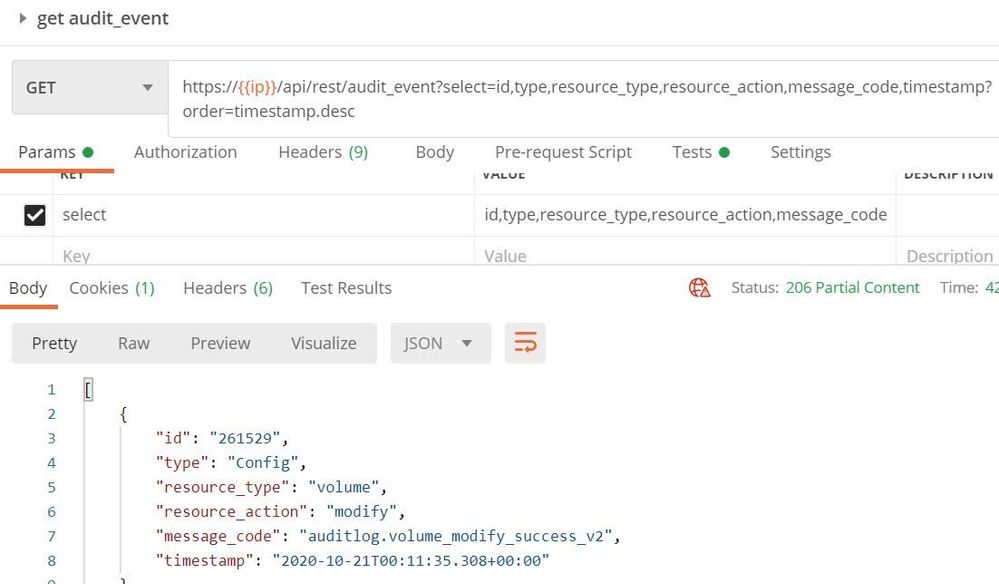Open the GET method dropdown

tap(90, 87)
